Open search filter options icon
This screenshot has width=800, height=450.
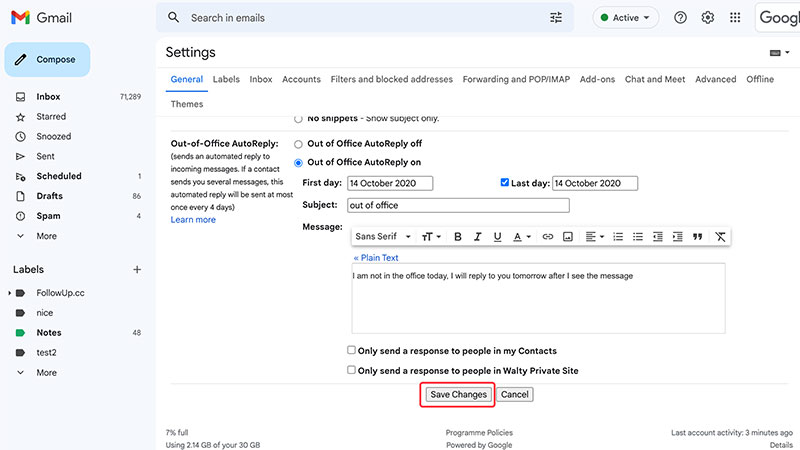click(556, 17)
